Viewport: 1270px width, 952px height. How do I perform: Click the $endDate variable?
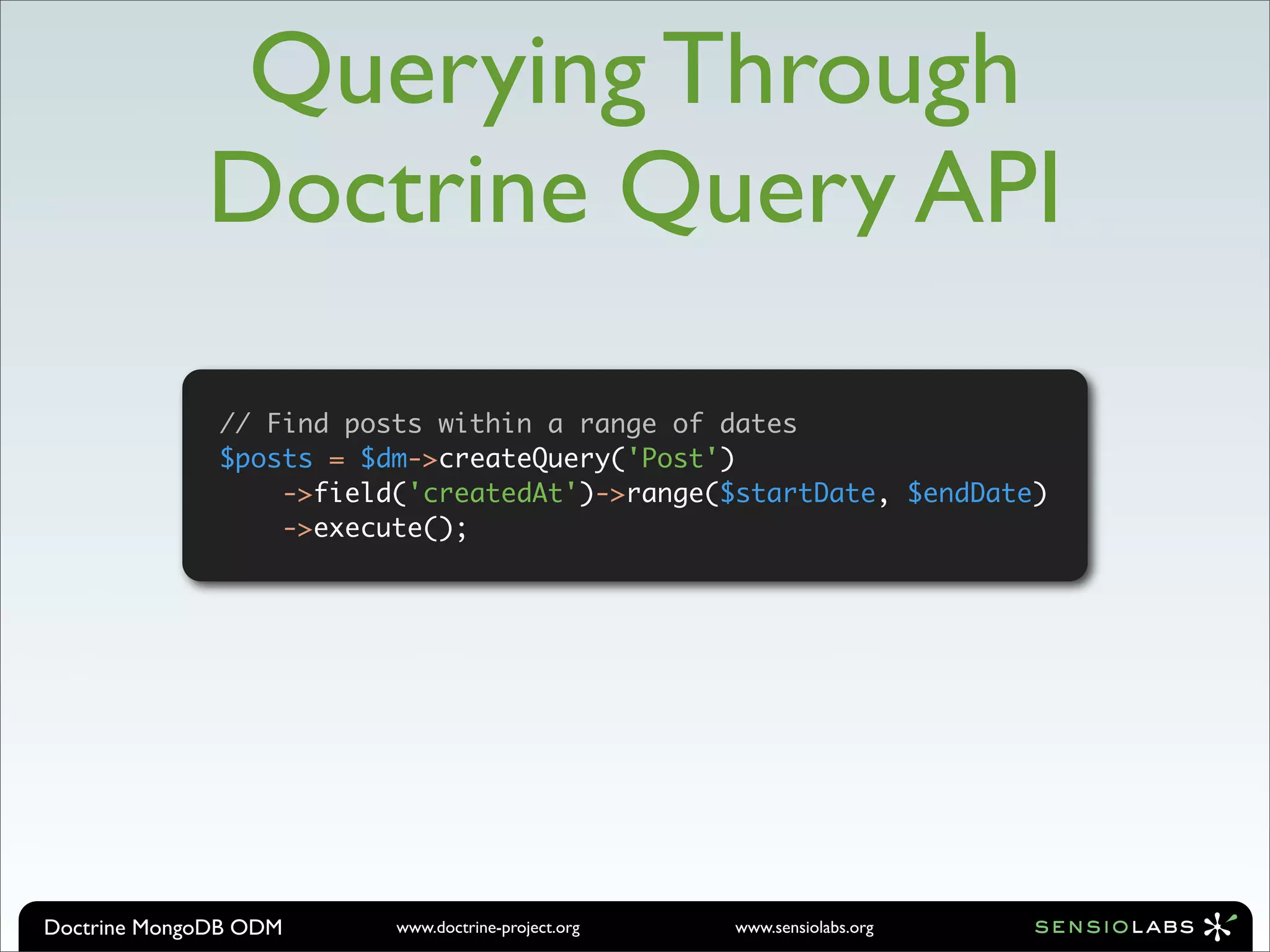point(969,493)
